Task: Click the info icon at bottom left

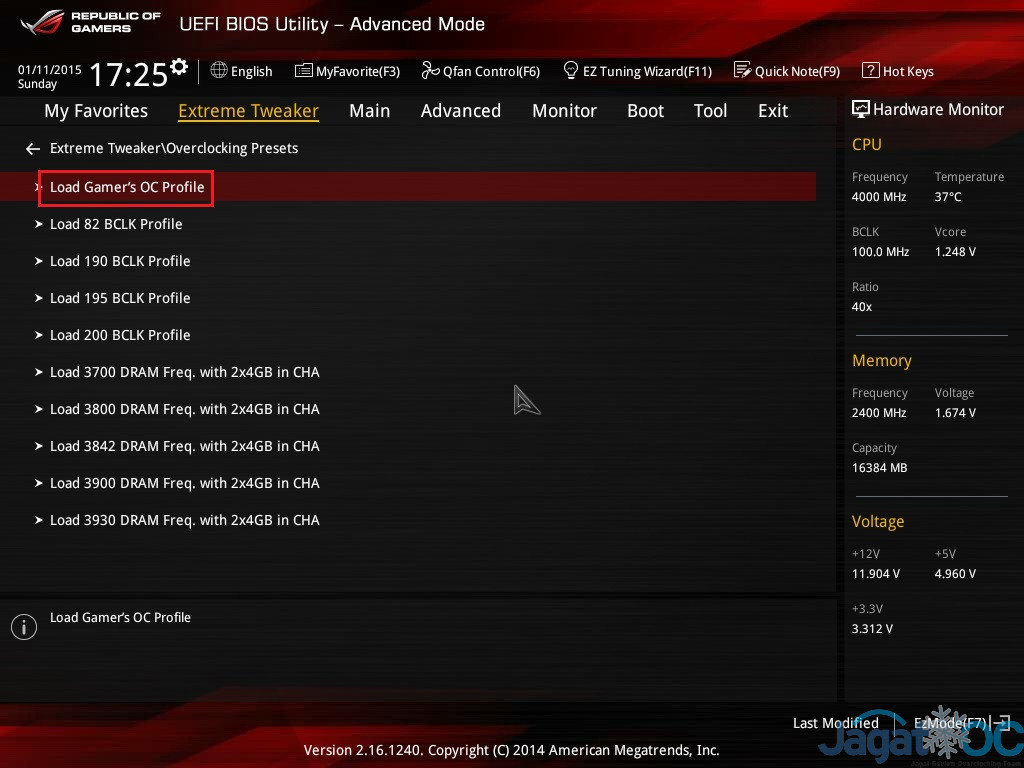Action: click(x=23, y=627)
